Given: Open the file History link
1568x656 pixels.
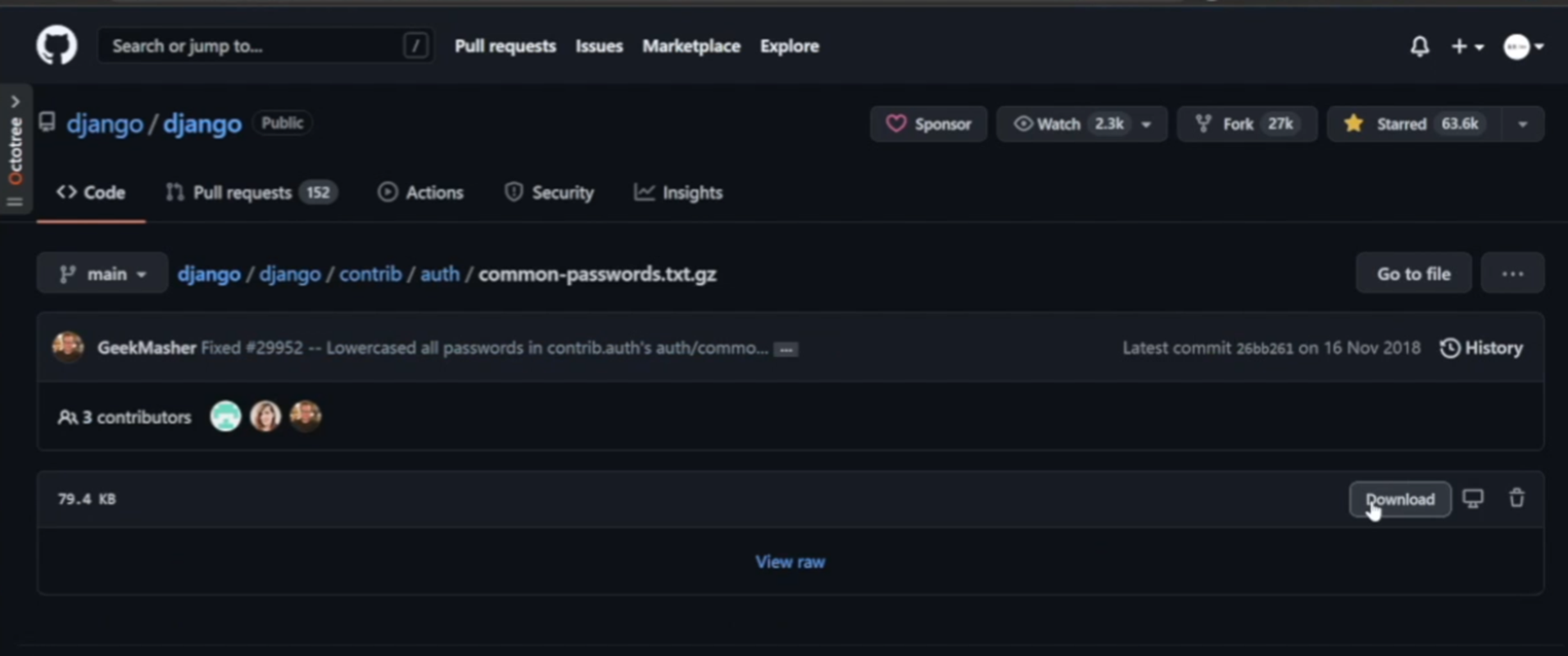Looking at the screenshot, I should tap(1482, 348).
